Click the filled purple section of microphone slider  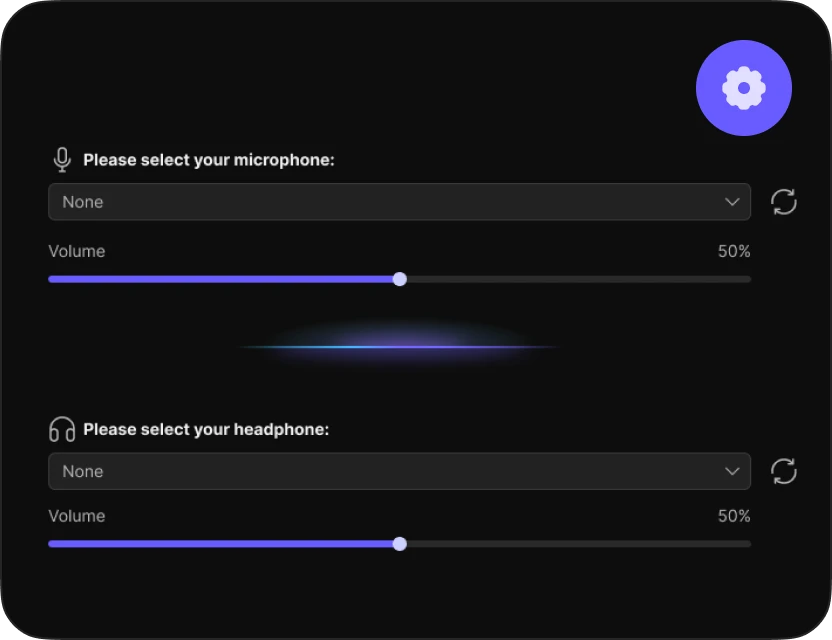(220, 279)
